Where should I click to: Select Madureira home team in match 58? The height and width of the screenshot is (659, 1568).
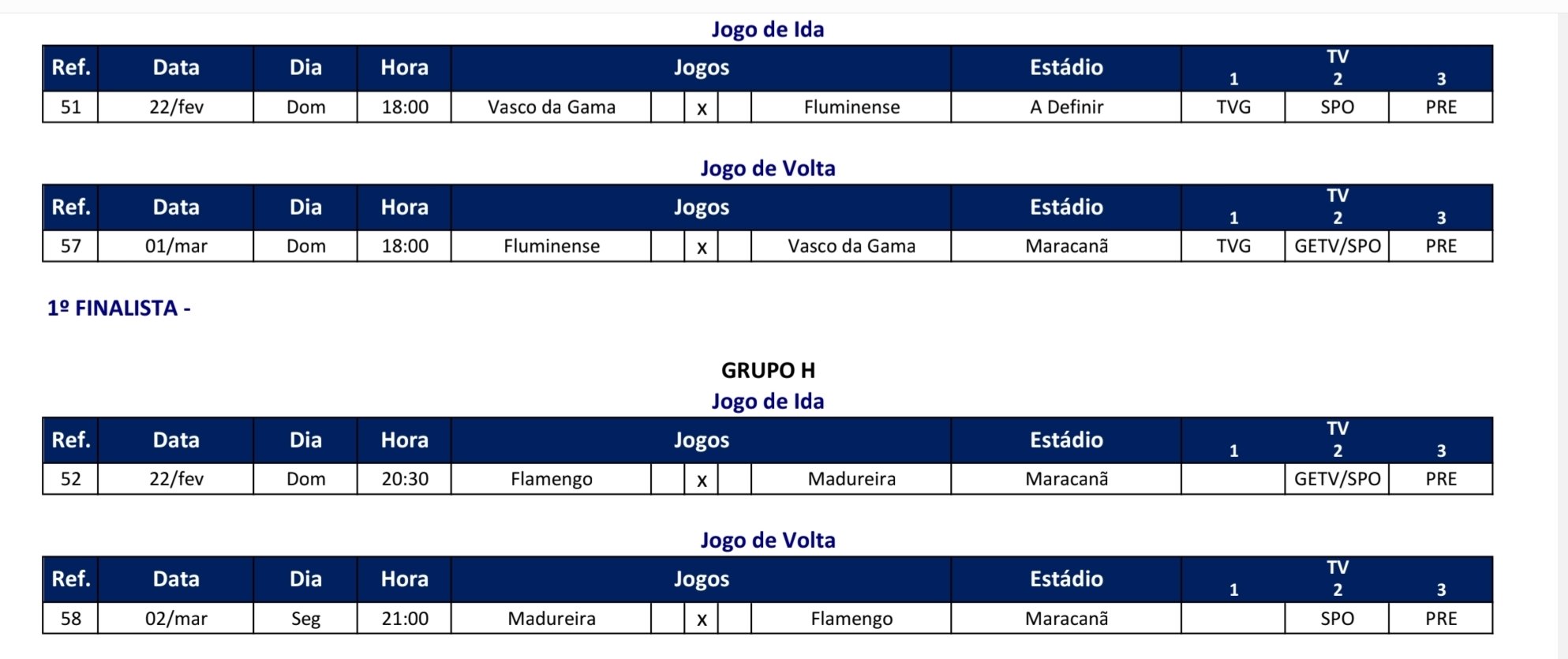coord(551,619)
